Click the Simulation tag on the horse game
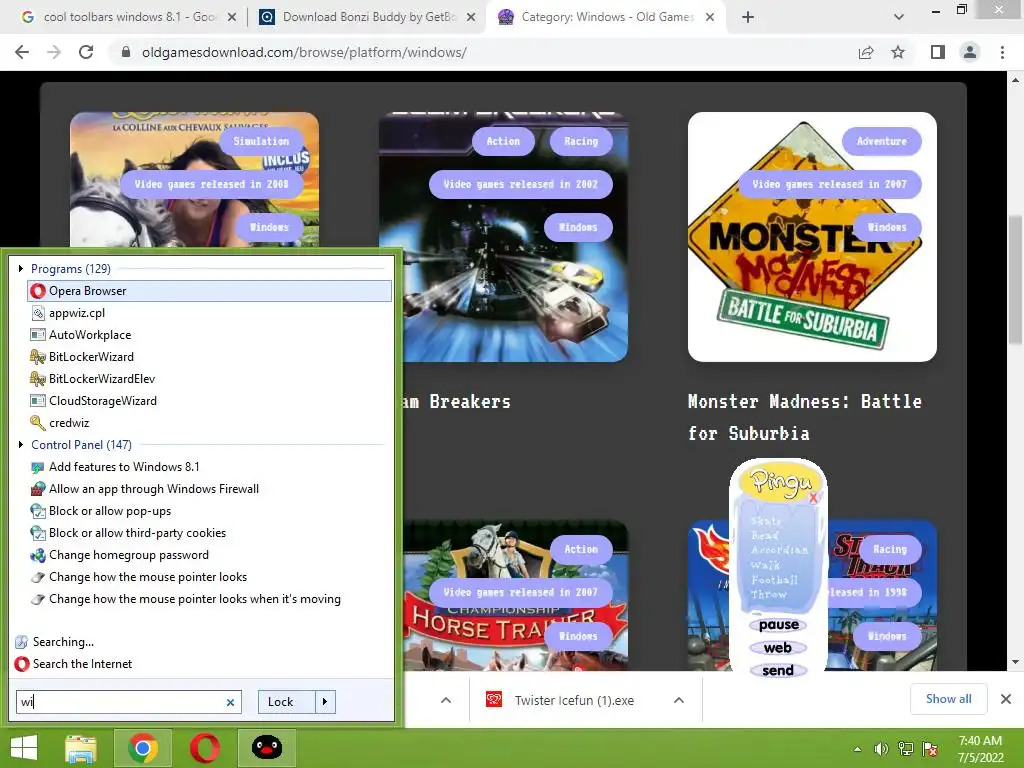This screenshot has height=768, width=1024. (261, 141)
